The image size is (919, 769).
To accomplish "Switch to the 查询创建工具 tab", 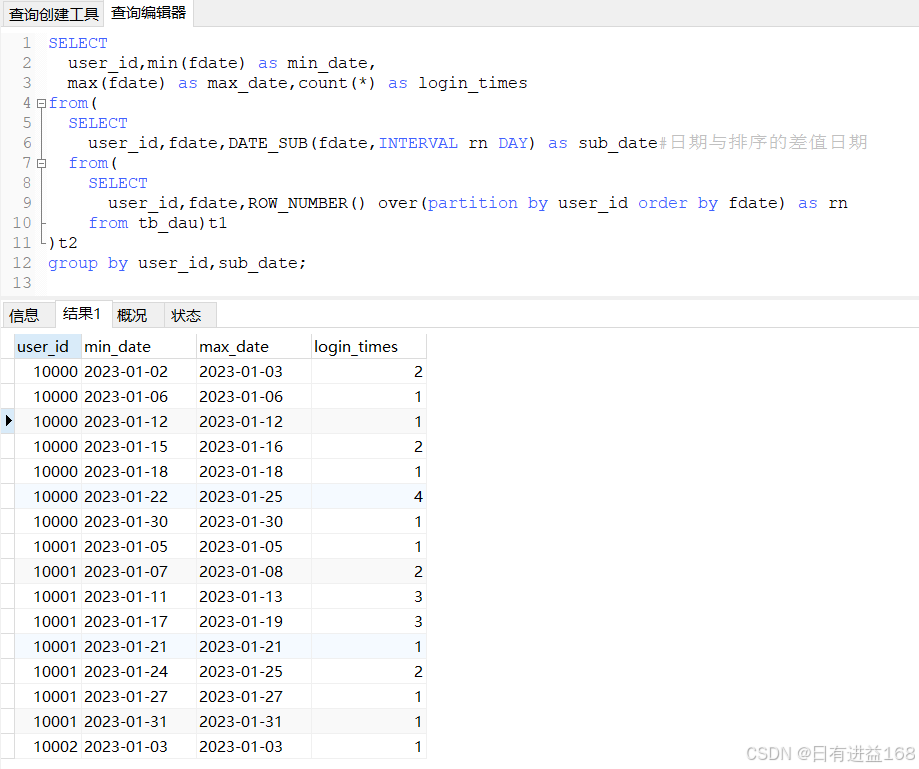I will pyautogui.click(x=53, y=14).
